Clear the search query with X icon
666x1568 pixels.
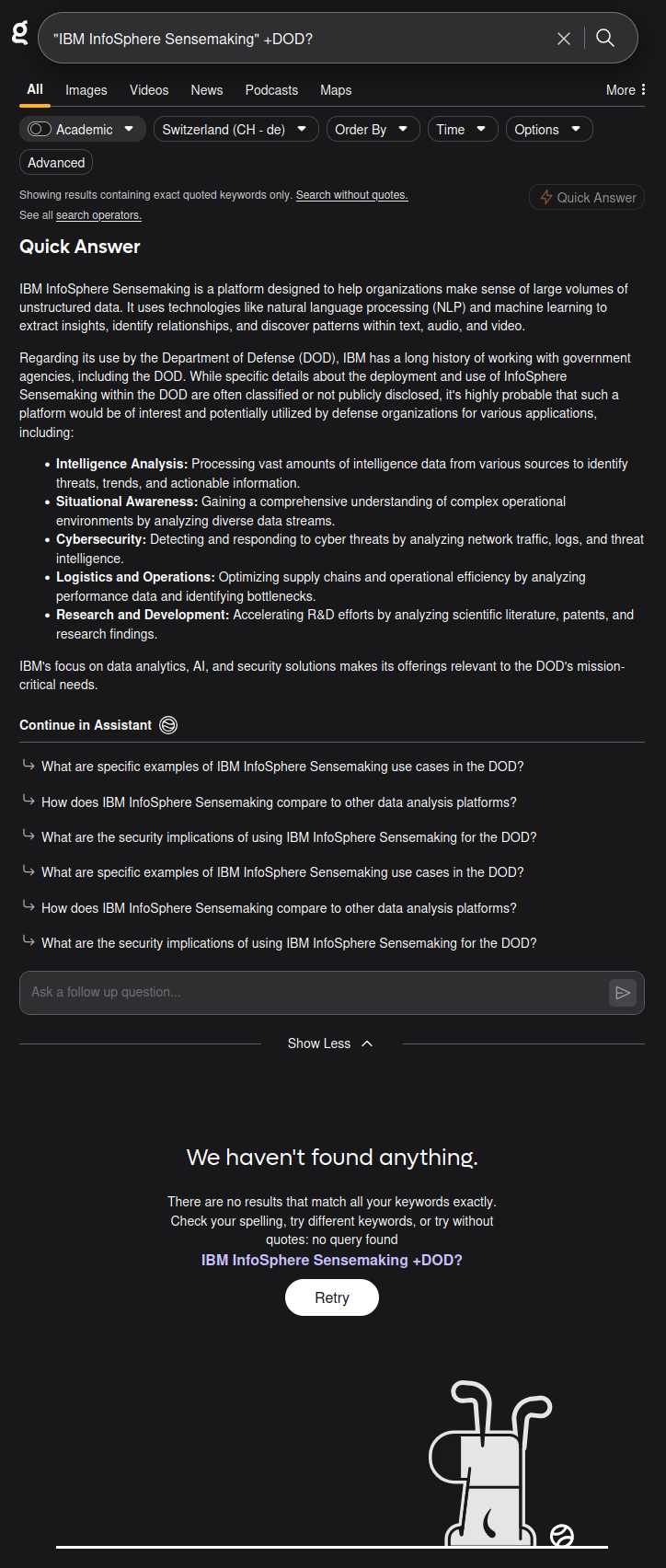564,38
